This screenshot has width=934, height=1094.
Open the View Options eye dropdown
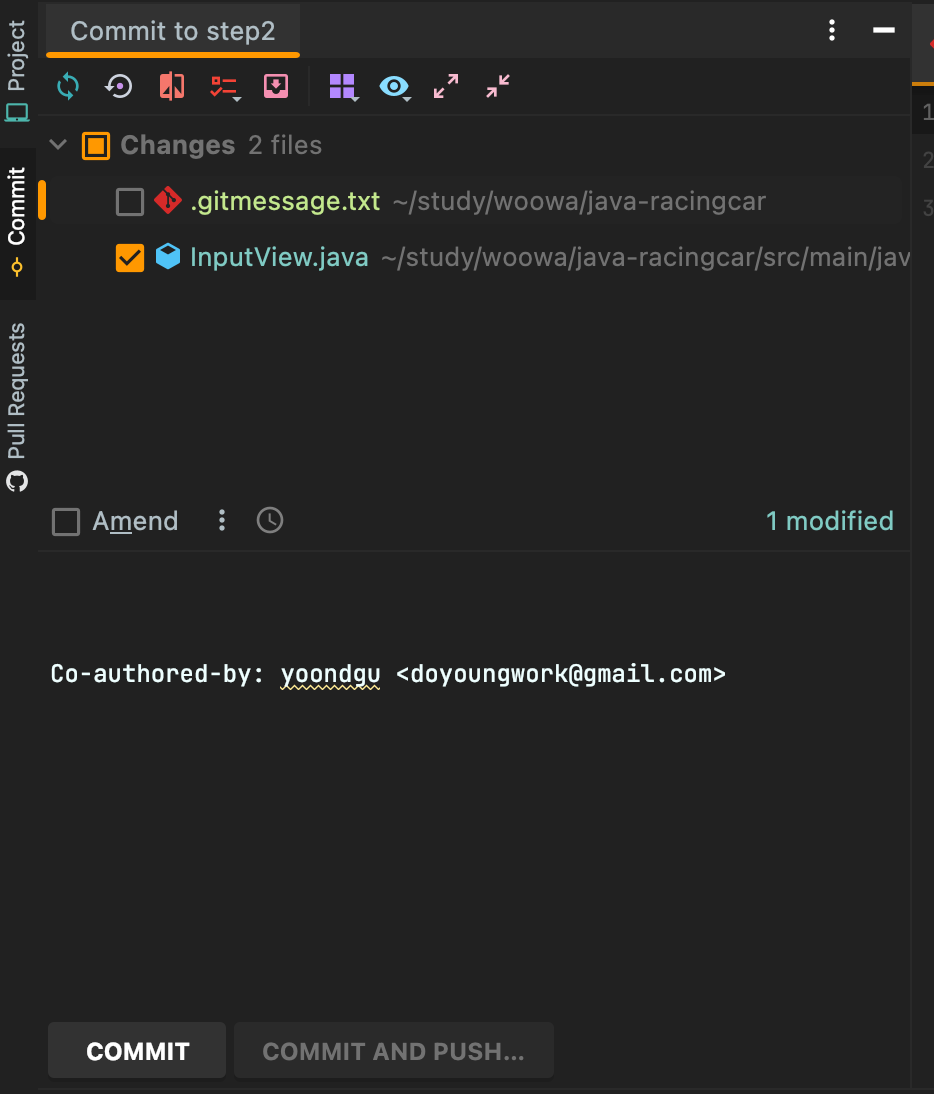(x=395, y=87)
